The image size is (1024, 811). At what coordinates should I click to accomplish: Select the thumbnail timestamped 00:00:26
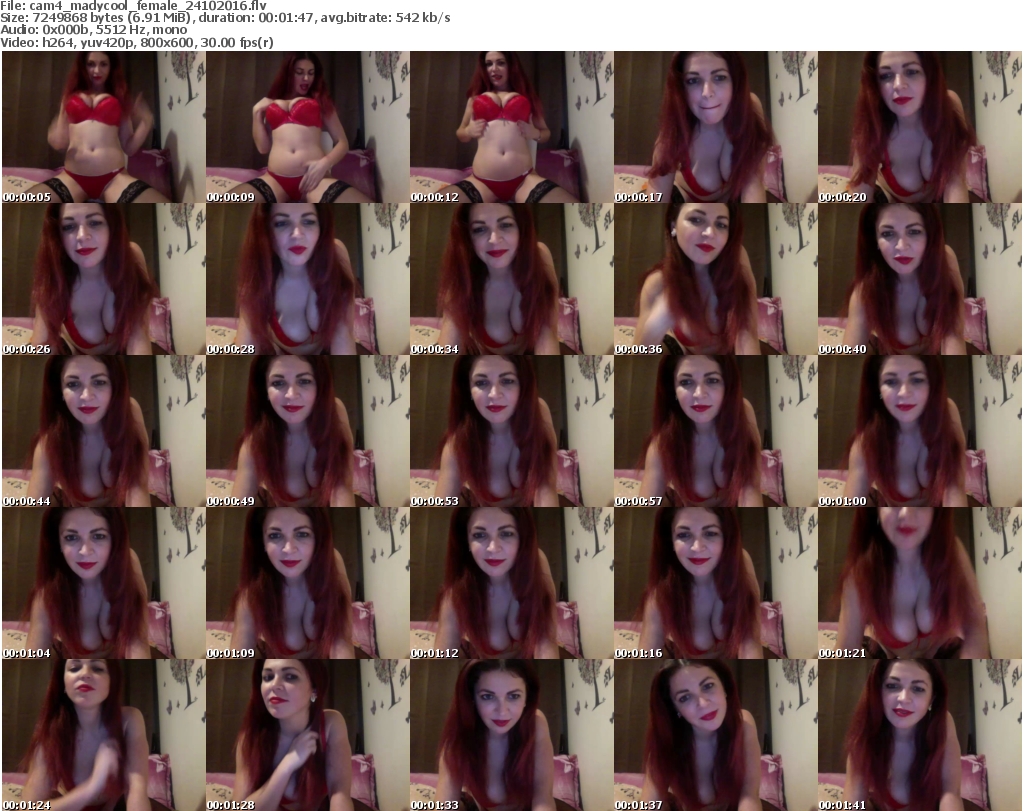click(x=104, y=279)
